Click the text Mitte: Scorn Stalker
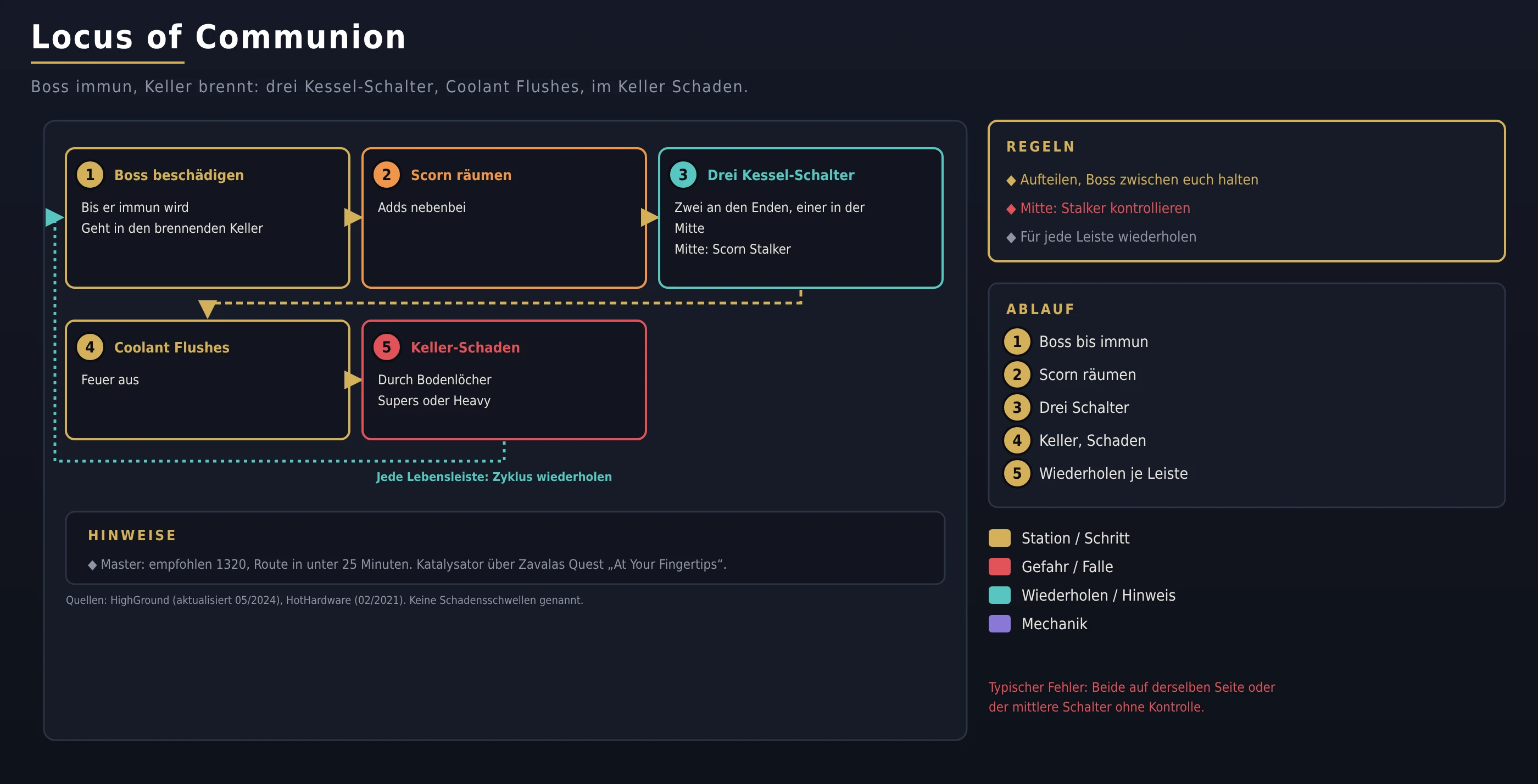Screen dimensions: 1538x784 (x=733, y=249)
